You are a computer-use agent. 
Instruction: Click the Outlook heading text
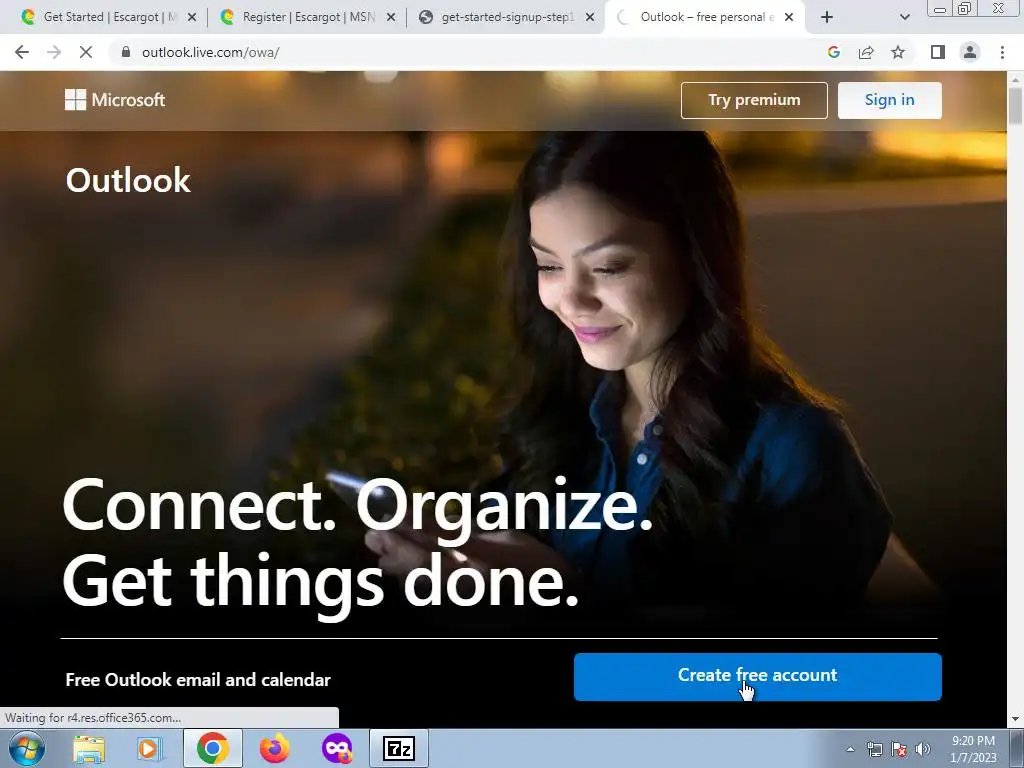coord(128,180)
